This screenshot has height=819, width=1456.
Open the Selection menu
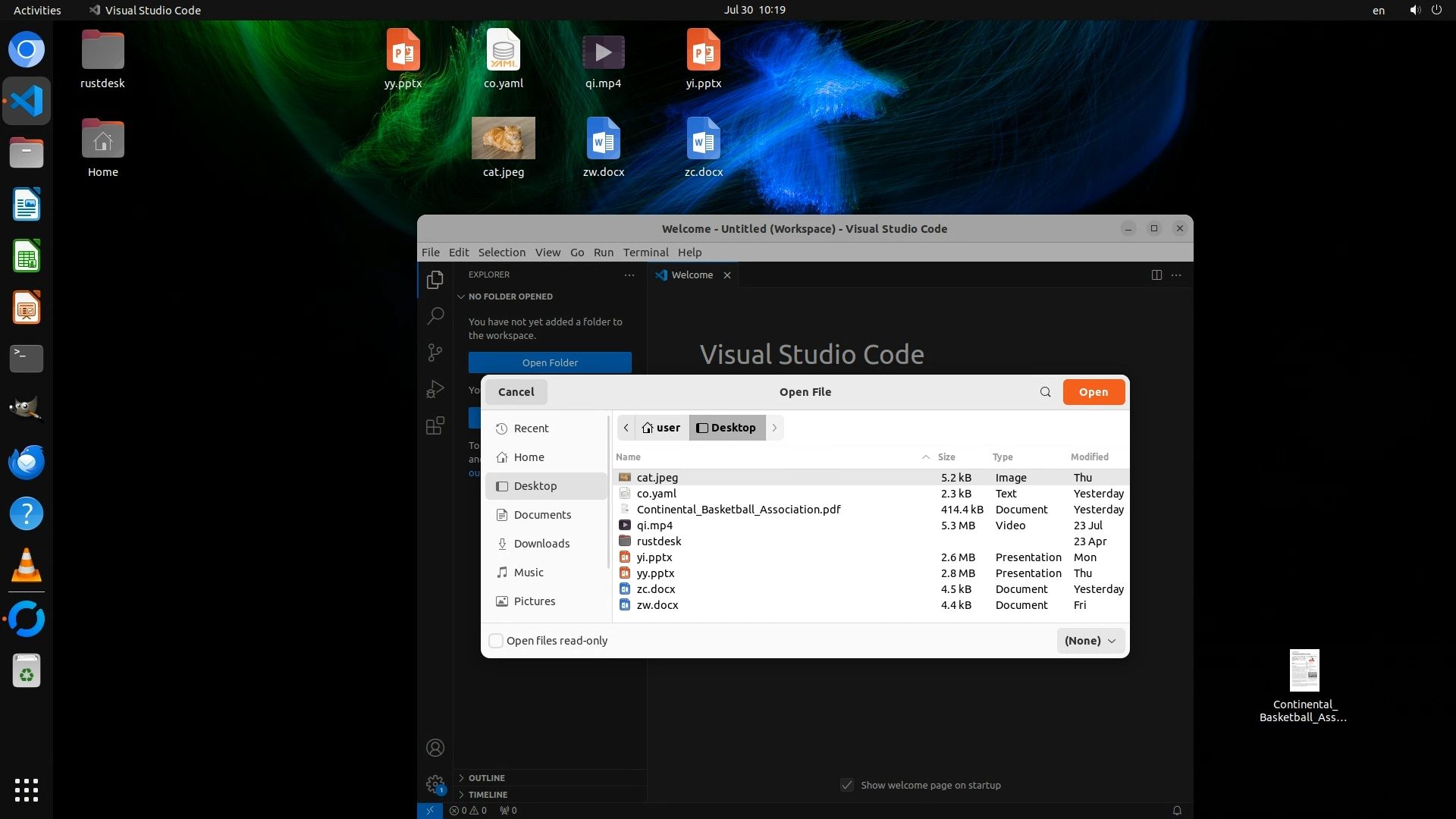[501, 253]
